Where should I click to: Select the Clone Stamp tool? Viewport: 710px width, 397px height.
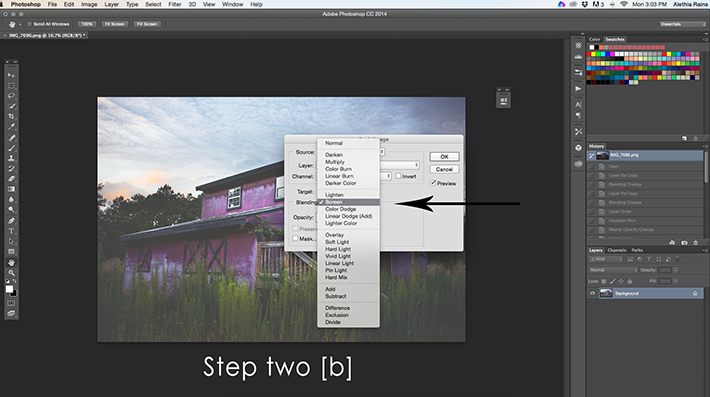pyautogui.click(x=11, y=158)
